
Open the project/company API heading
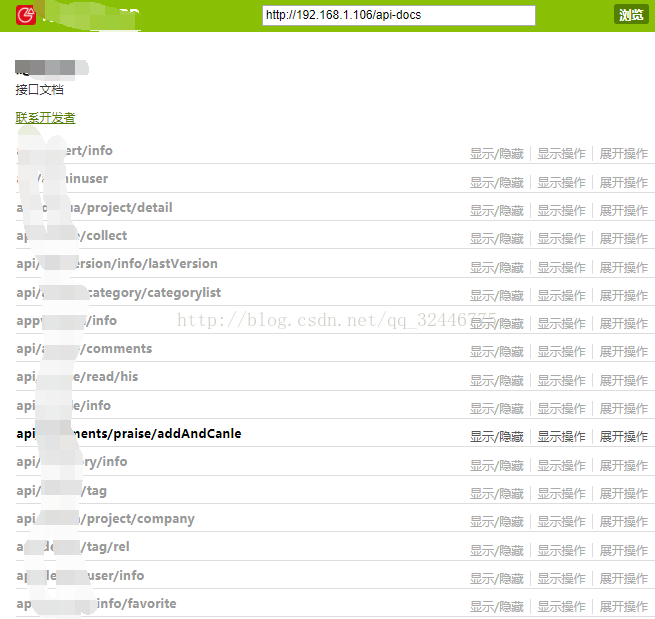pyautogui.click(x=105, y=519)
